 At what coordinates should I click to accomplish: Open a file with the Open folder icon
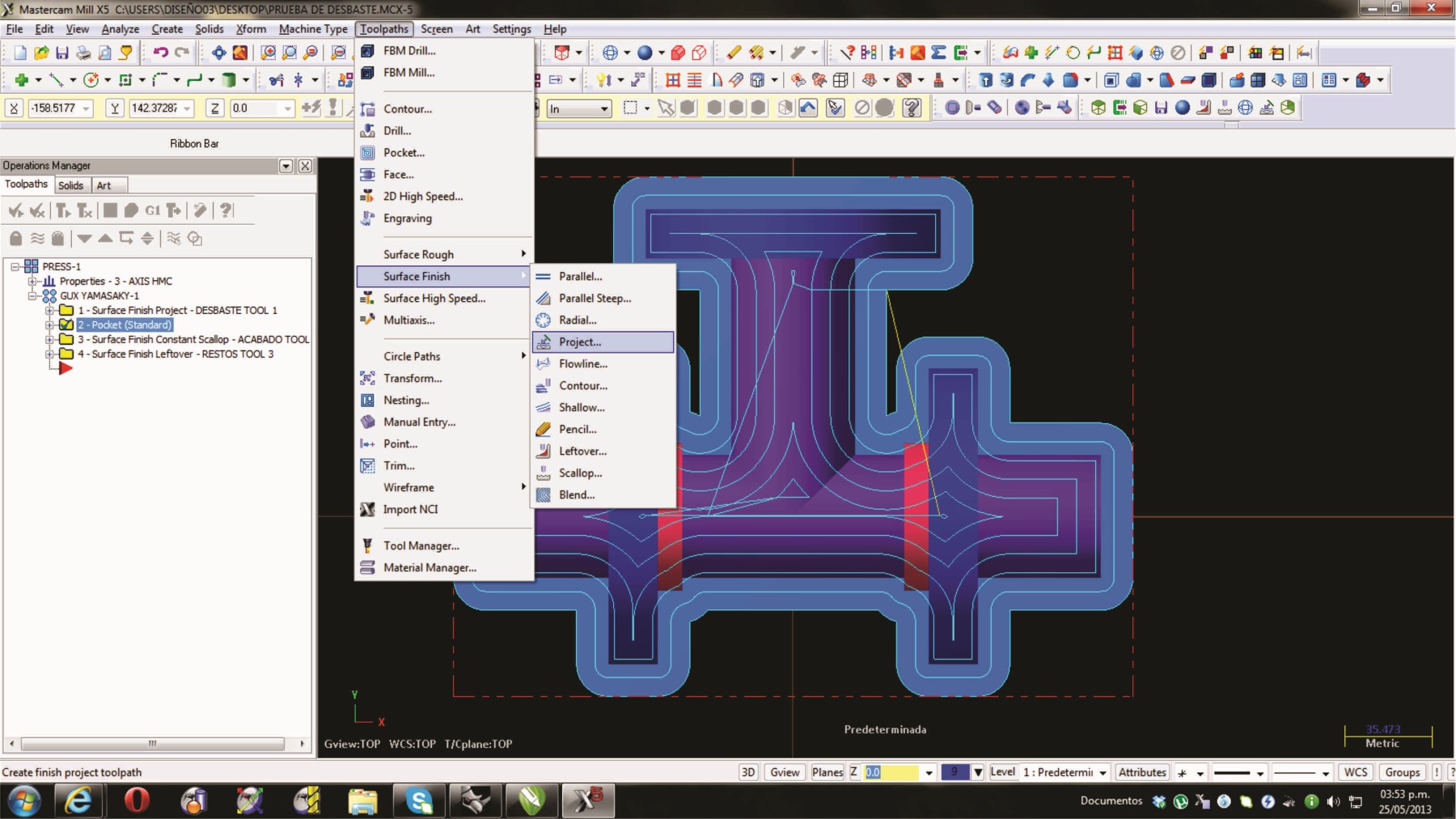click(x=41, y=53)
